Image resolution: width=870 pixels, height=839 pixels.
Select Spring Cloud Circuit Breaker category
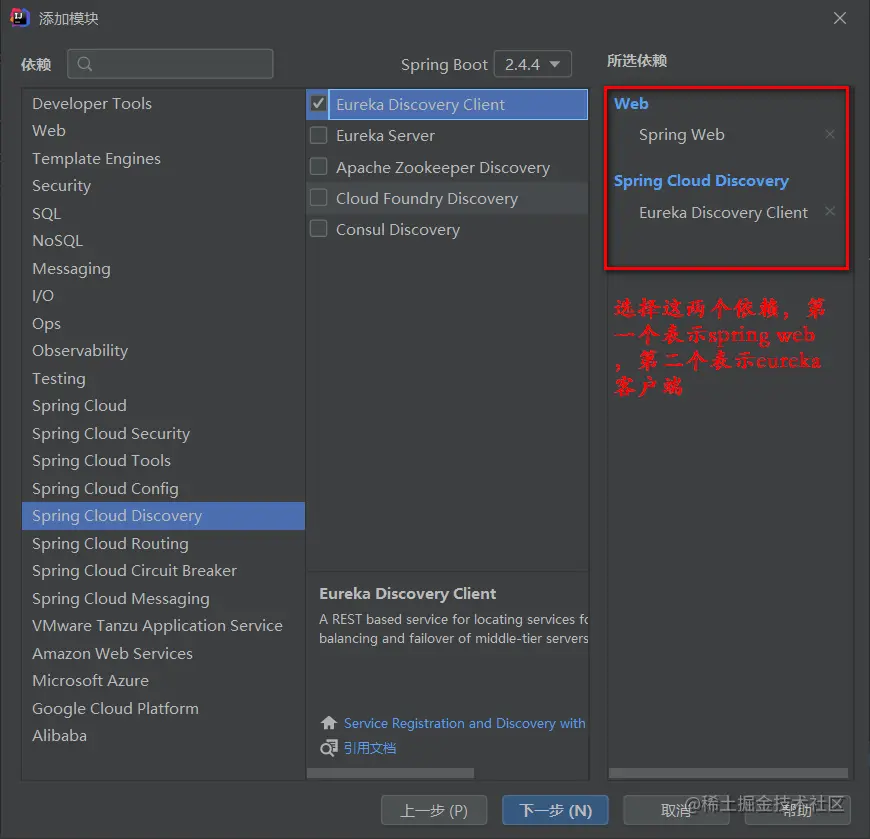(x=163, y=570)
